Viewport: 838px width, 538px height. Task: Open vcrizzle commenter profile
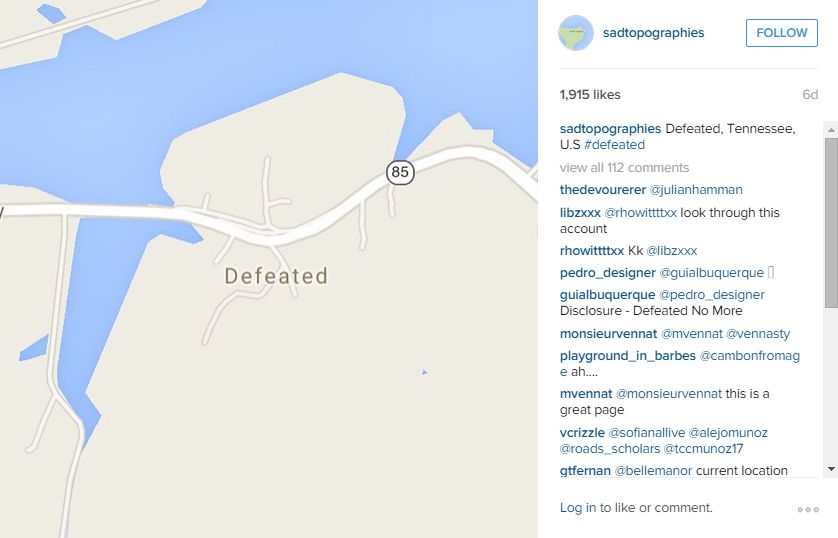(x=584, y=433)
